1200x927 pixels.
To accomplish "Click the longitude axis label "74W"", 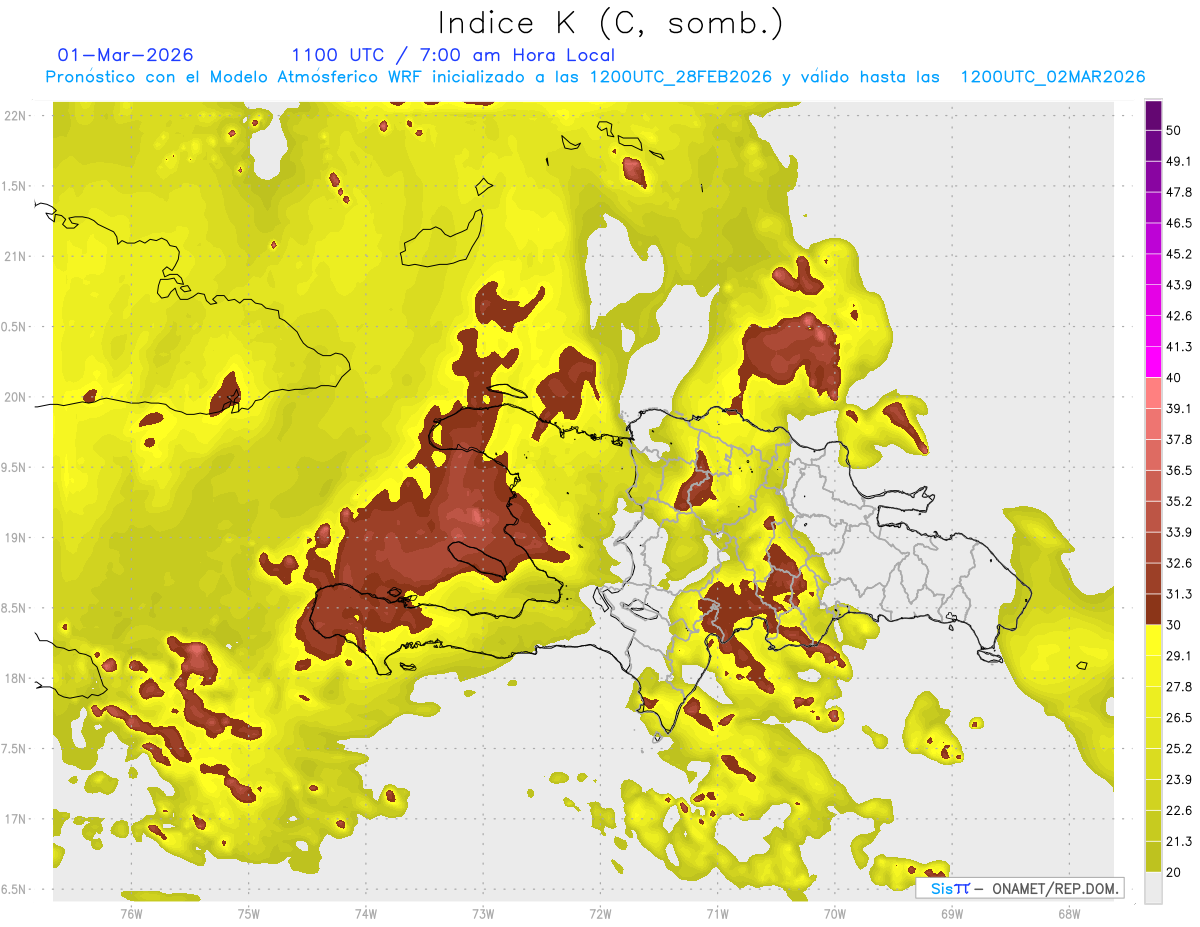I will tap(366, 913).
